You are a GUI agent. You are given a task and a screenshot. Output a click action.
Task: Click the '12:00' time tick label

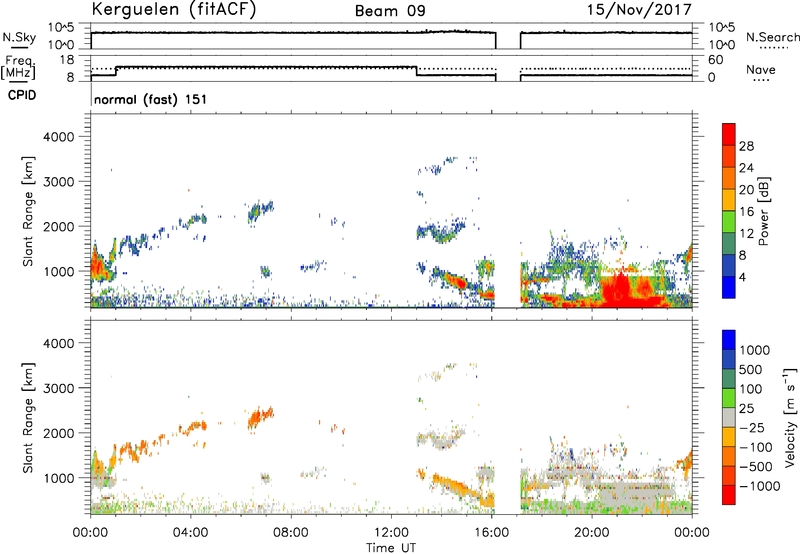(x=391, y=533)
